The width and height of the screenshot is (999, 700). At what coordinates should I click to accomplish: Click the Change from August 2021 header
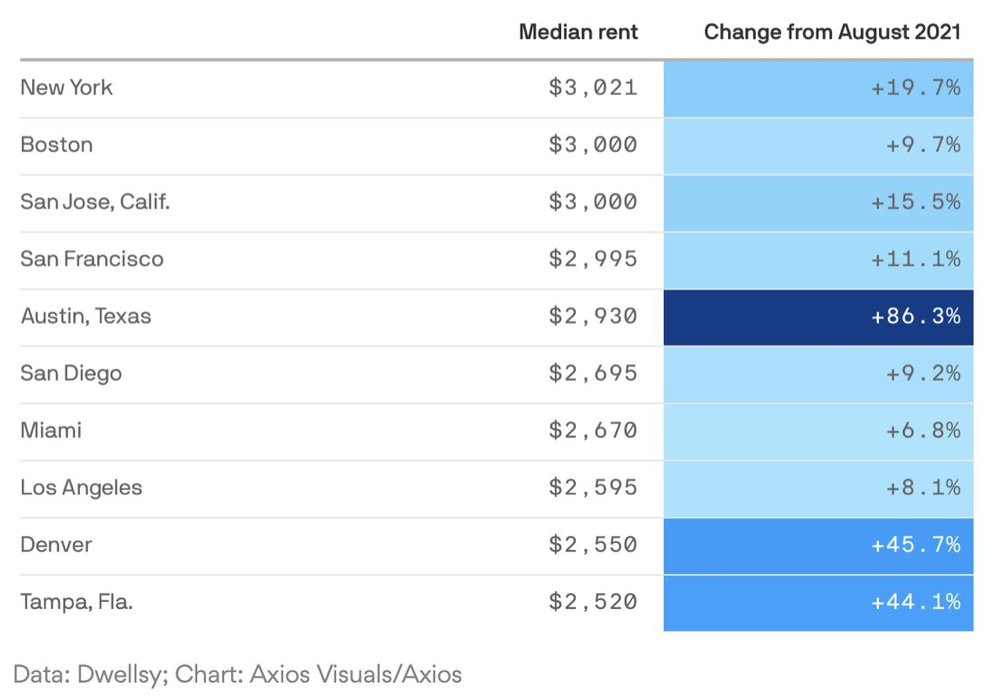[x=832, y=31]
